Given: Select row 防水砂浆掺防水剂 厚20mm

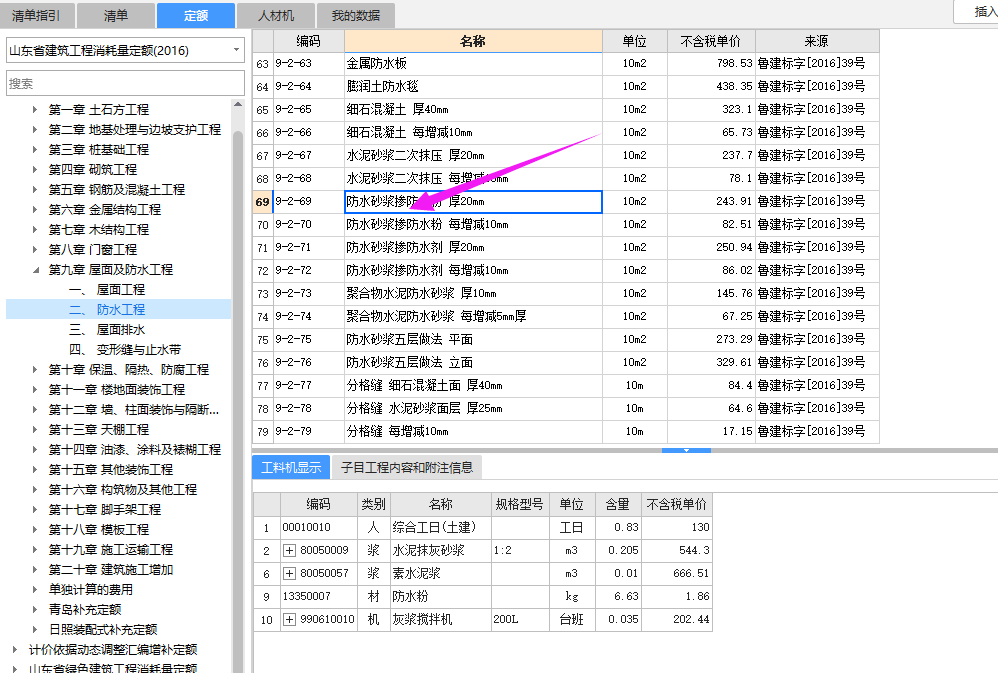Looking at the screenshot, I should (566, 247).
